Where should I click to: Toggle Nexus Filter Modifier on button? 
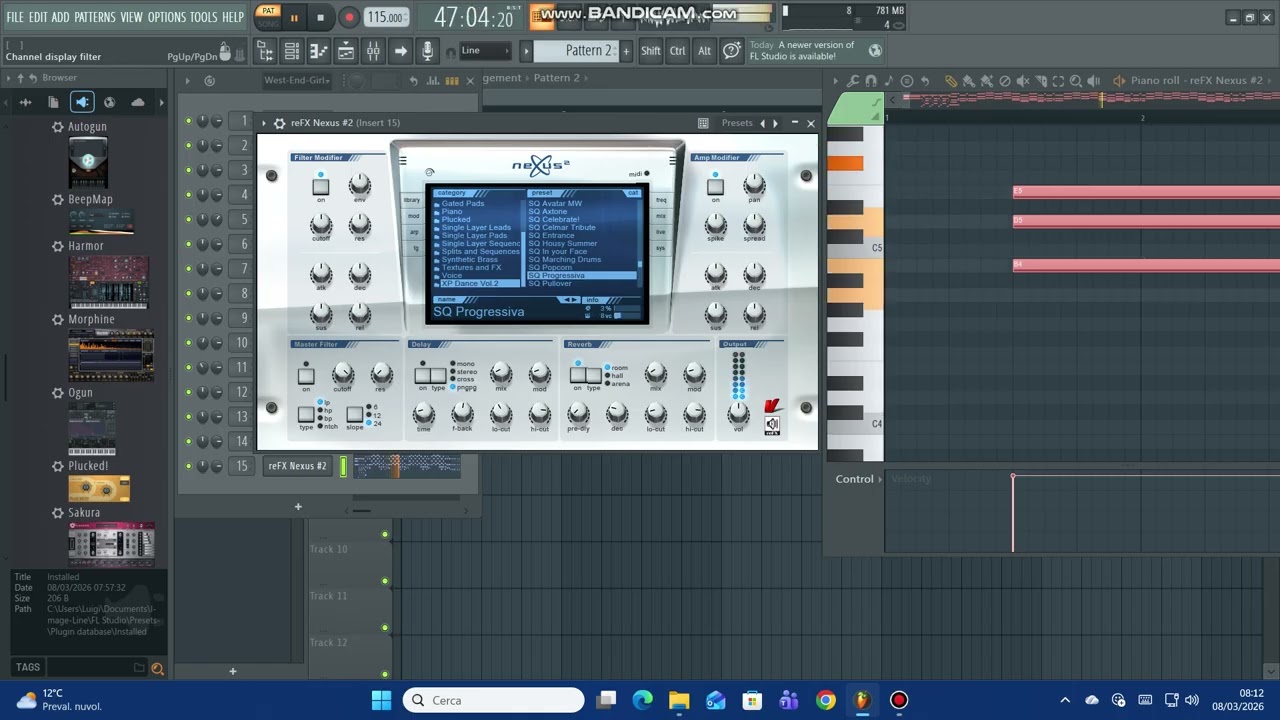(321, 187)
